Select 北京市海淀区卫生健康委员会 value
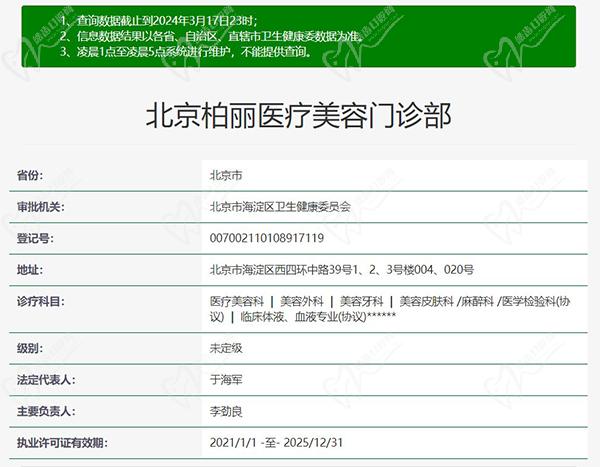This screenshot has height=467, width=600. [x=280, y=207]
